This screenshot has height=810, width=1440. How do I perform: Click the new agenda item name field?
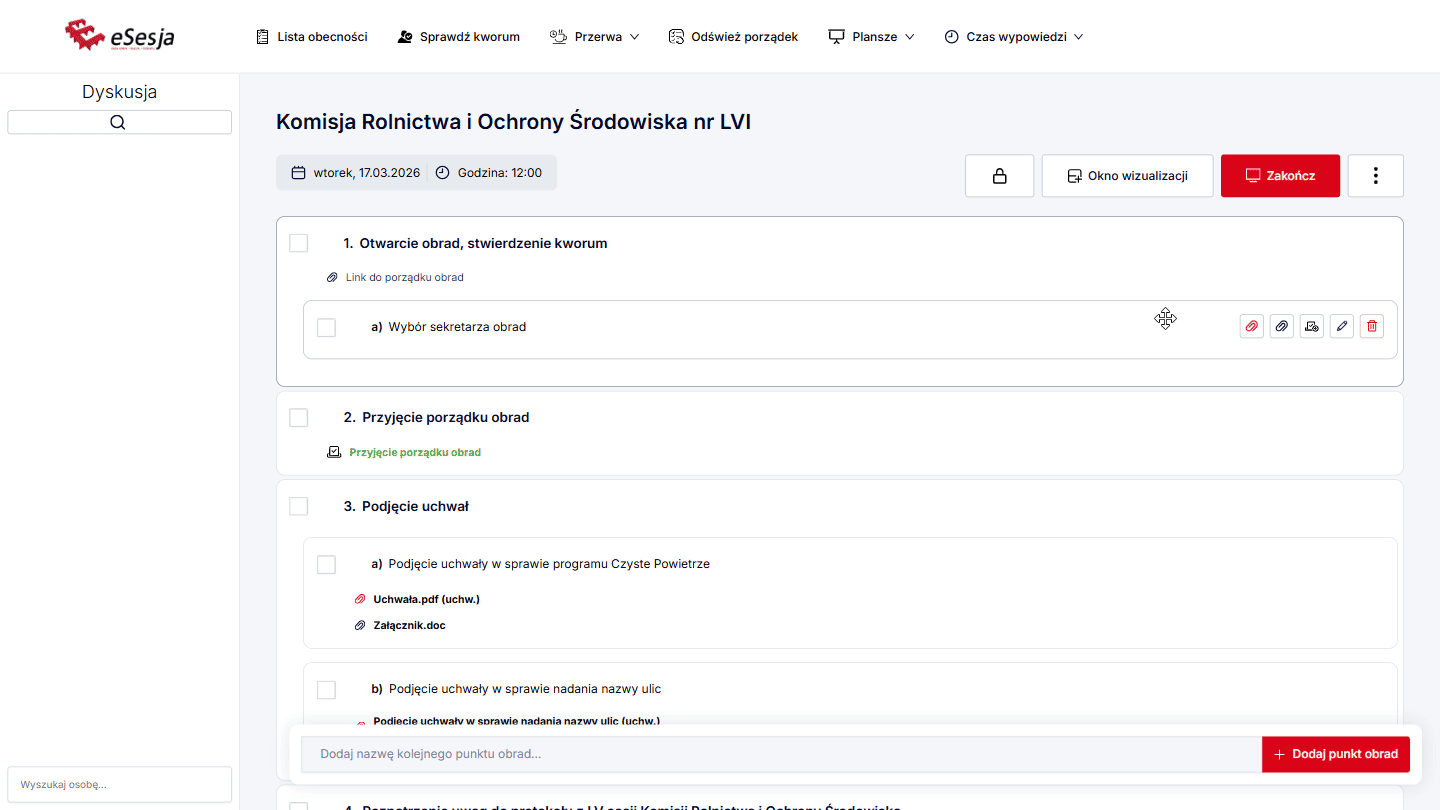pos(780,754)
